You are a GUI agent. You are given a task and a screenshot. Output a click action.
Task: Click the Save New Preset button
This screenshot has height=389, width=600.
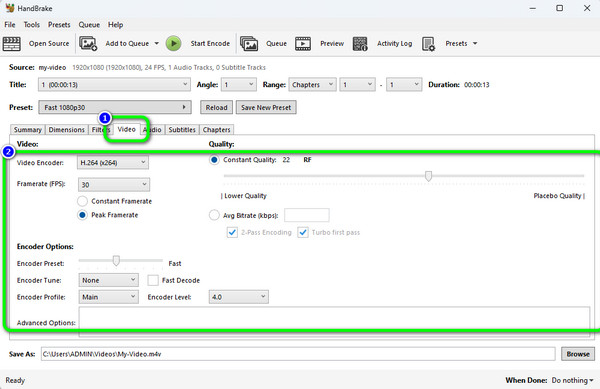(266, 107)
